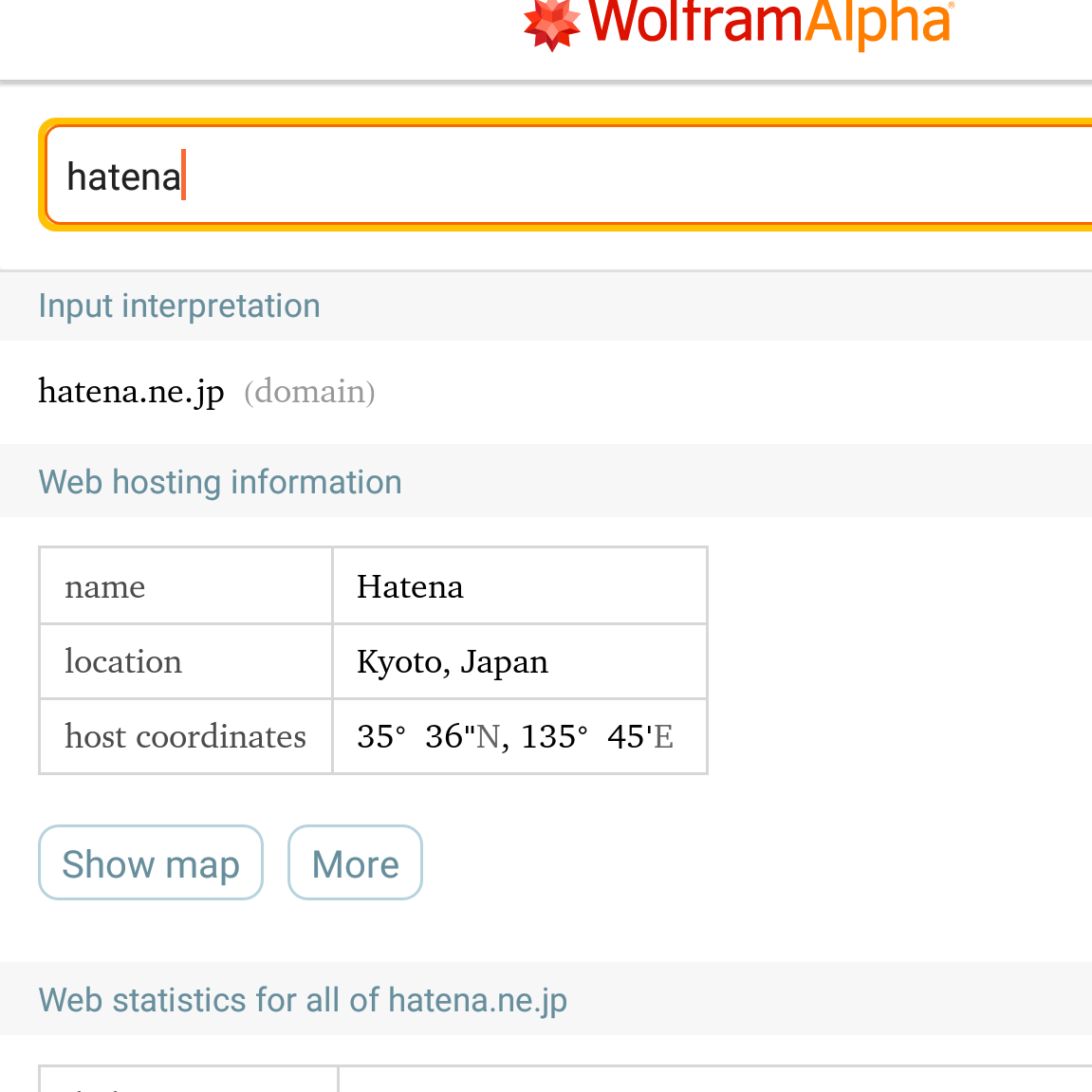Click the Hatena name value cell

[x=520, y=586]
